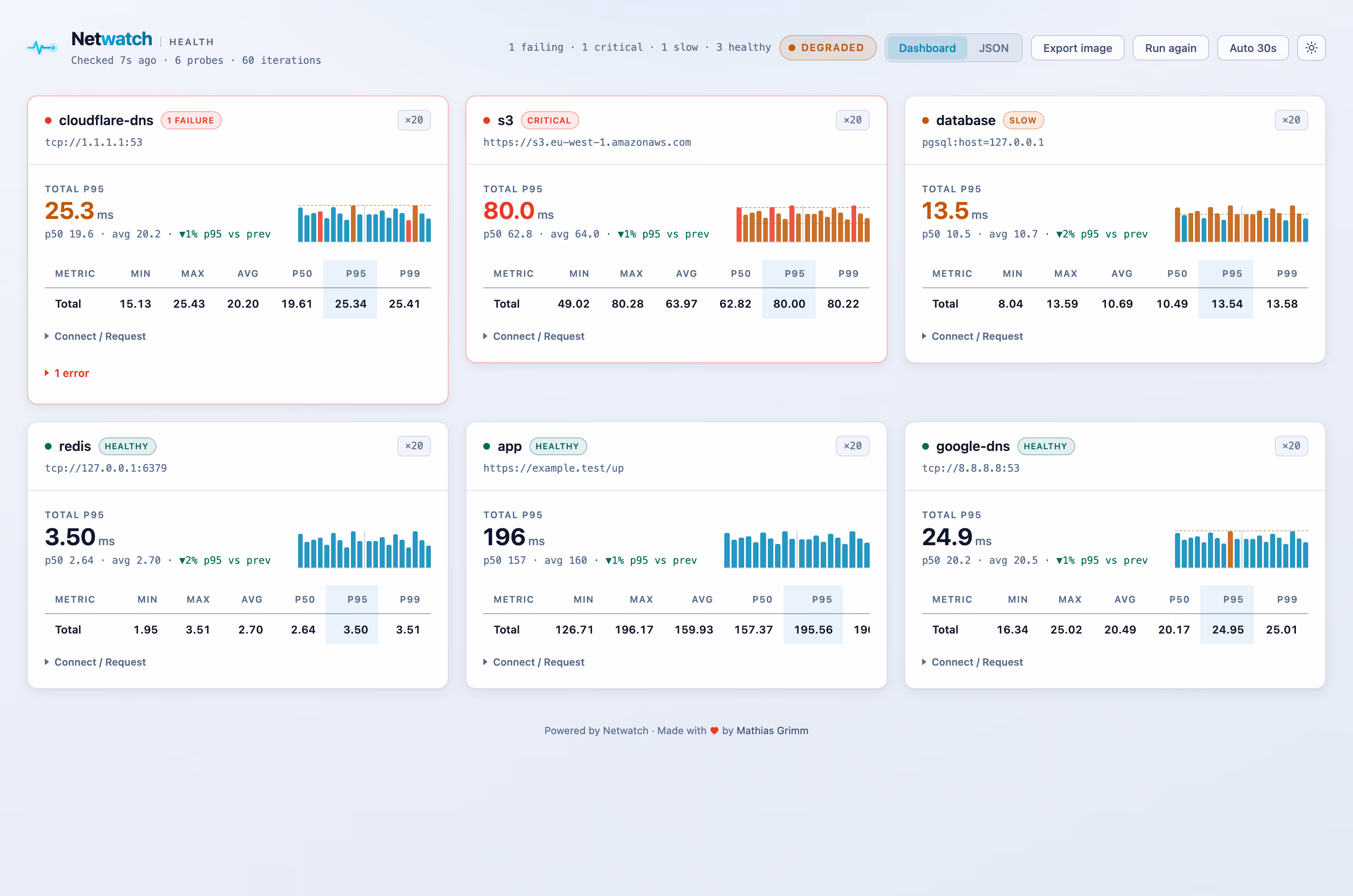This screenshot has height=896, width=1353.
Task: Click the 196 ms Total P95 headline
Action: click(514, 537)
